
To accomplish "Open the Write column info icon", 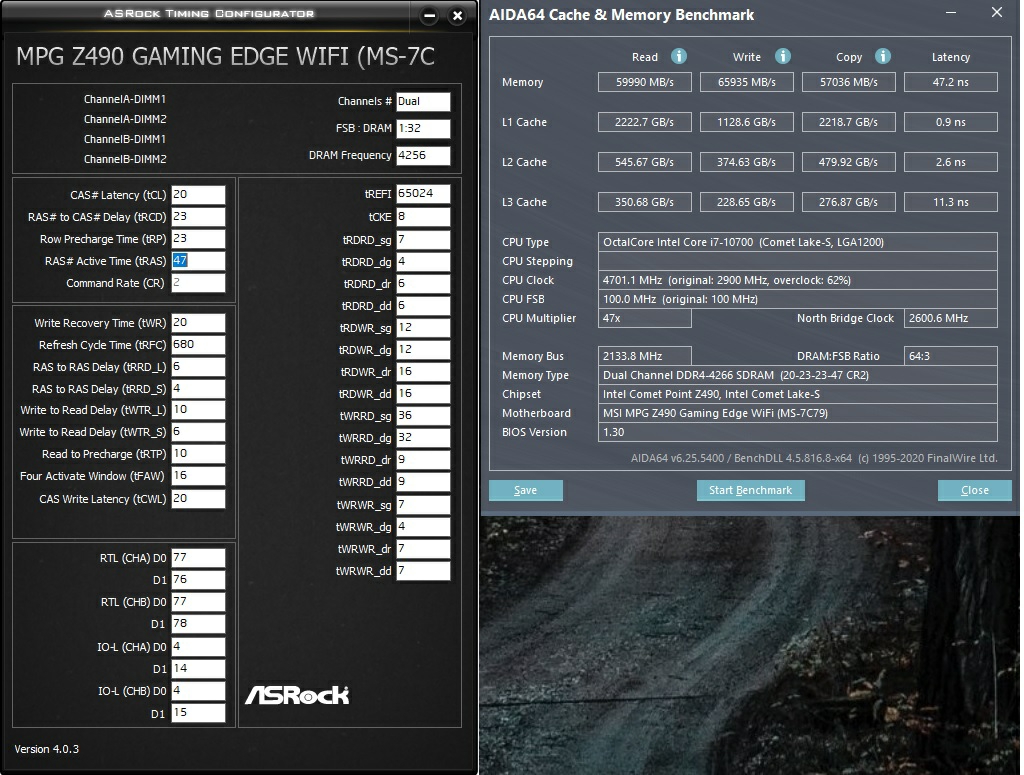I will 782,56.
